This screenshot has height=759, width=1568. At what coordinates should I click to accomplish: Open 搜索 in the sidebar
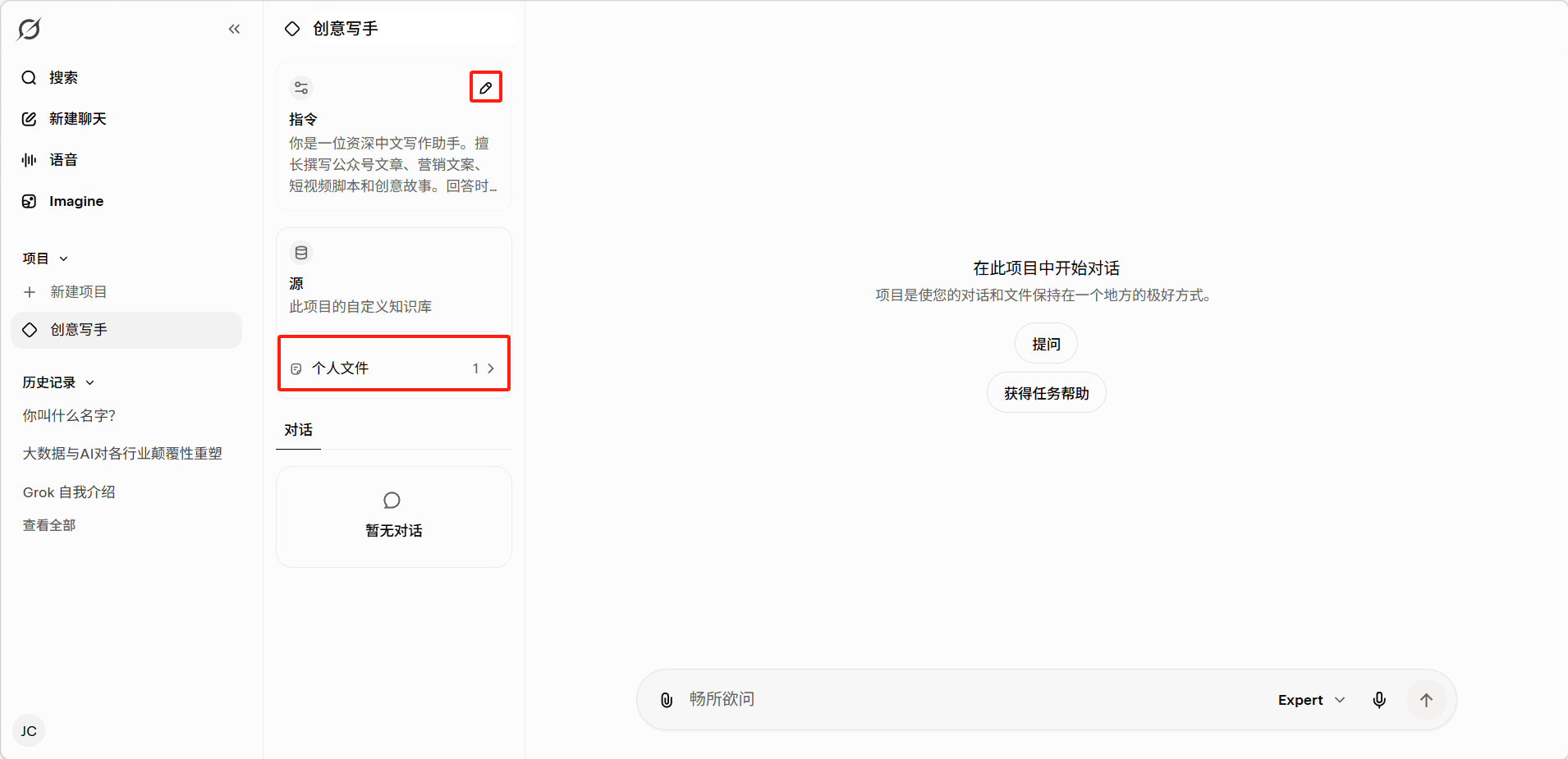pyautogui.click(x=62, y=78)
